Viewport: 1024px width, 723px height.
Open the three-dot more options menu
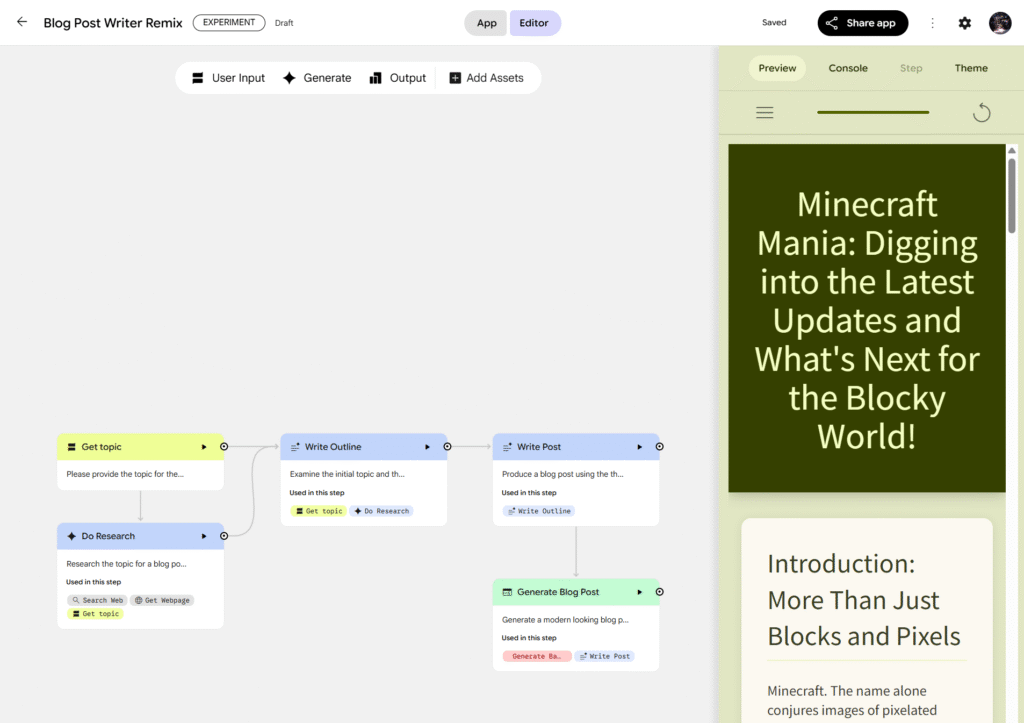point(933,23)
